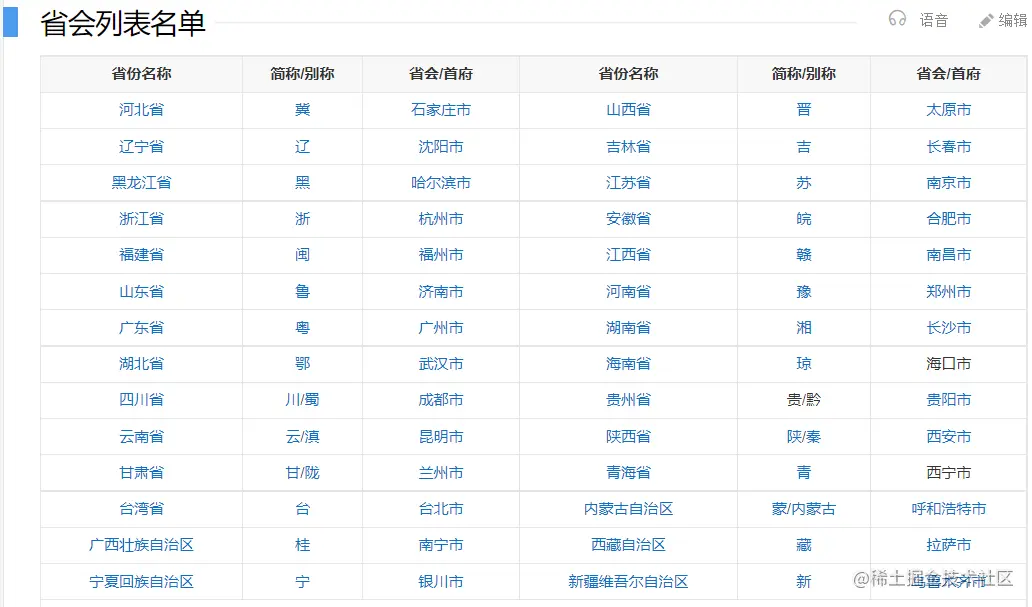Open the 湖南省 link
Image resolution: width=1032 pixels, height=607 pixels.
click(x=629, y=328)
